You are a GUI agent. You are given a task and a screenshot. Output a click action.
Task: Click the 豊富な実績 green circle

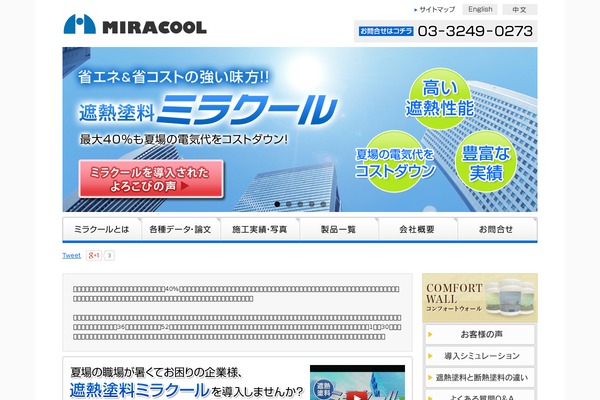[486, 162]
